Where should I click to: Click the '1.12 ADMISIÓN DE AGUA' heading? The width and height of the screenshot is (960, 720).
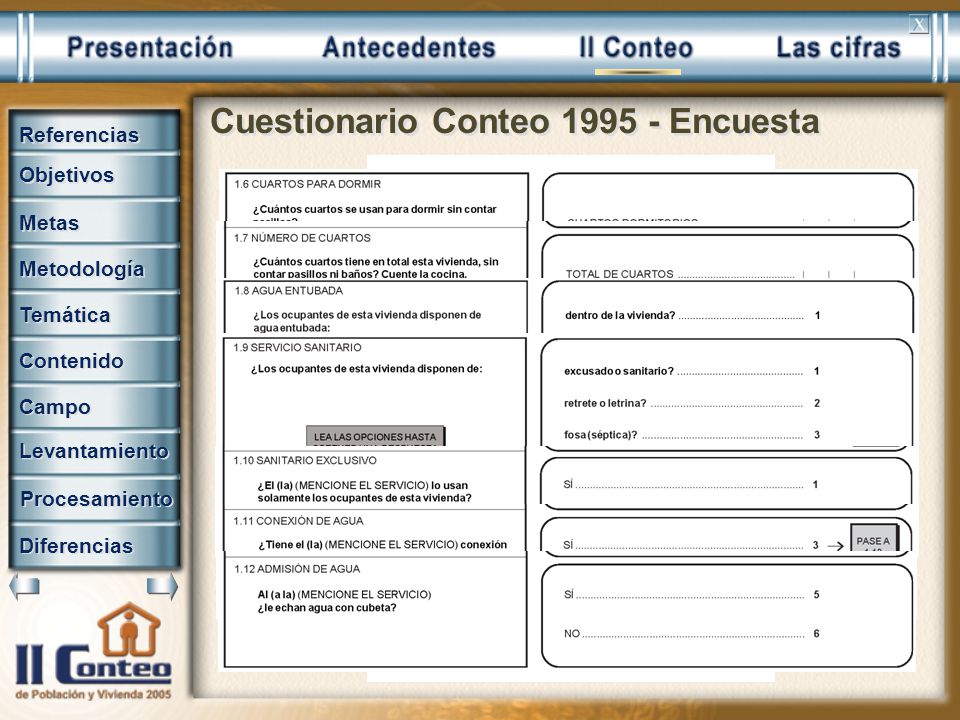[297, 569]
